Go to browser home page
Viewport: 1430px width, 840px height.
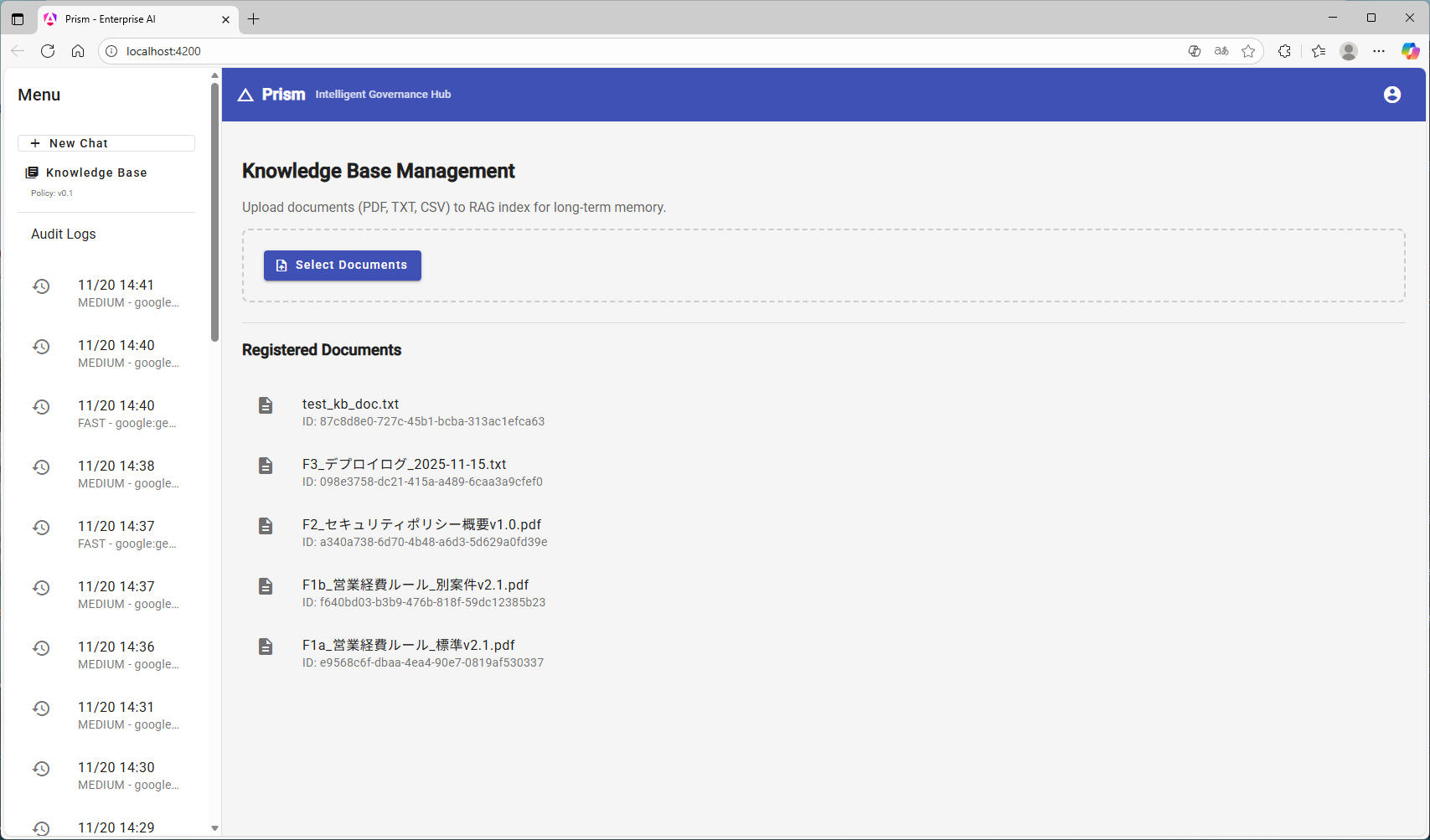point(78,51)
